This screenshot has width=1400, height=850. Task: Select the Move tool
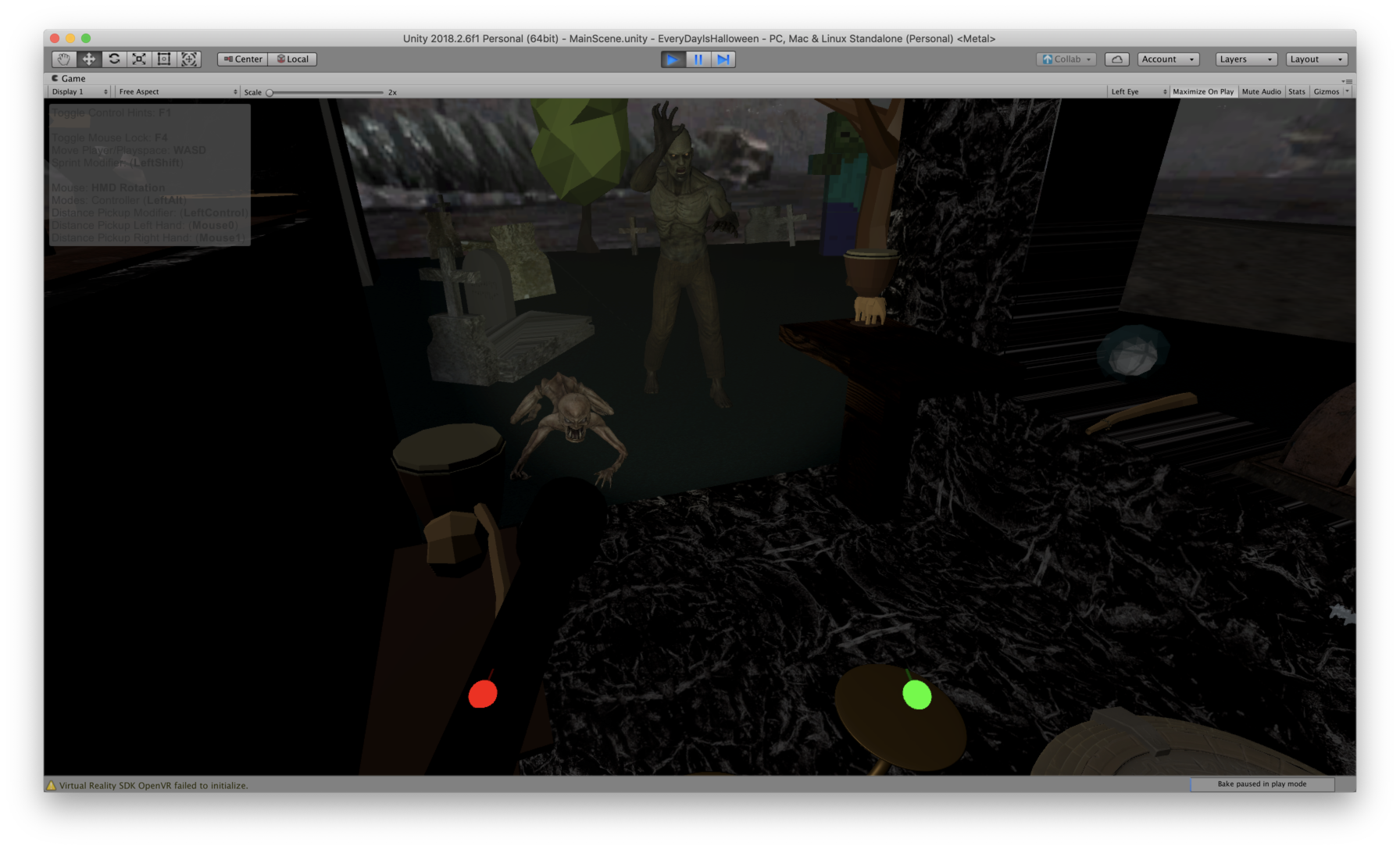pyautogui.click(x=89, y=59)
